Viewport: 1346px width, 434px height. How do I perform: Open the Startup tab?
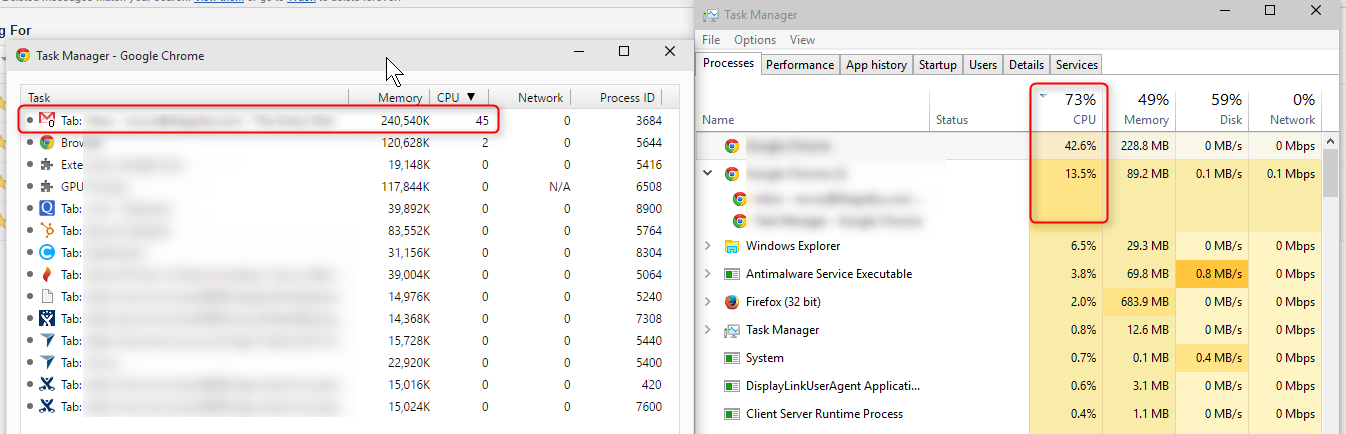pos(937,65)
